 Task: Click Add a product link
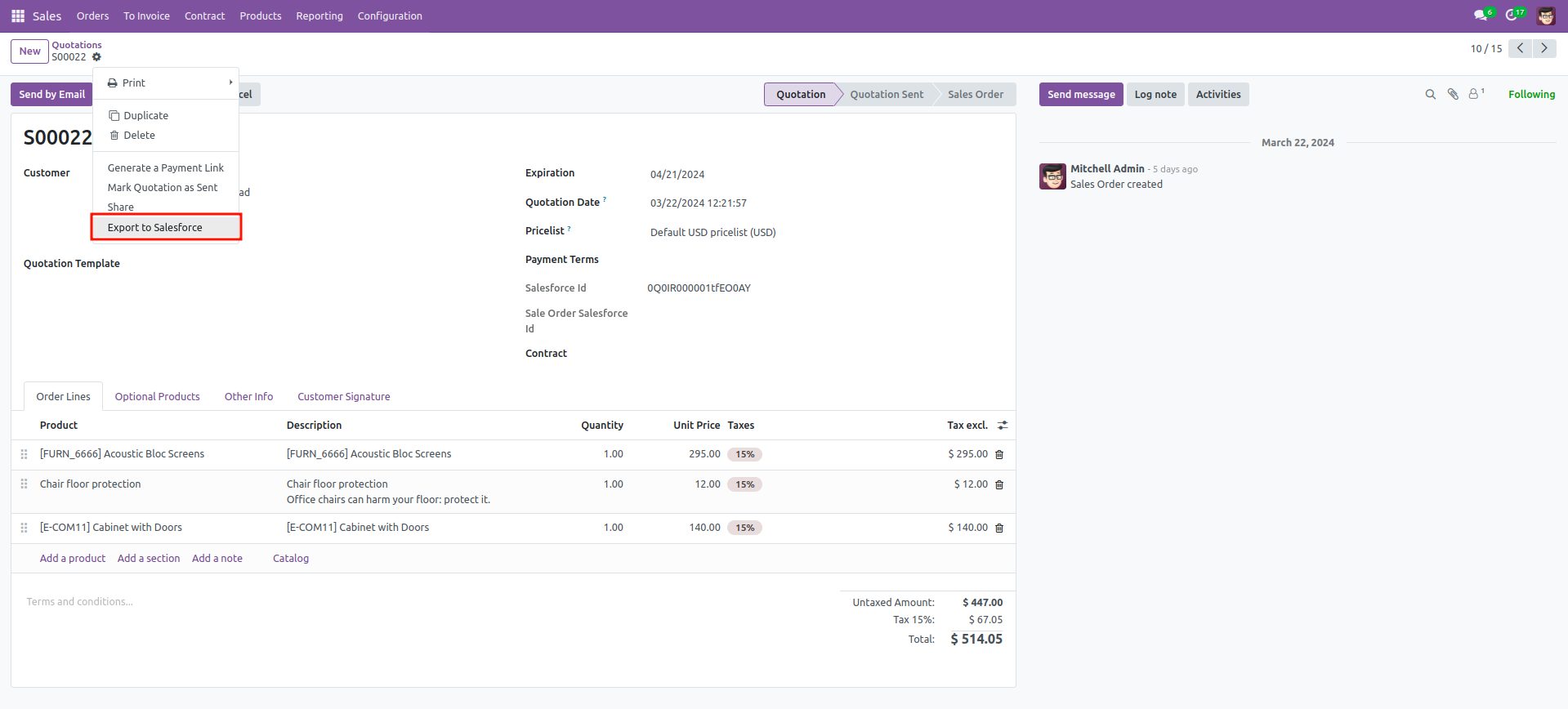(x=73, y=559)
